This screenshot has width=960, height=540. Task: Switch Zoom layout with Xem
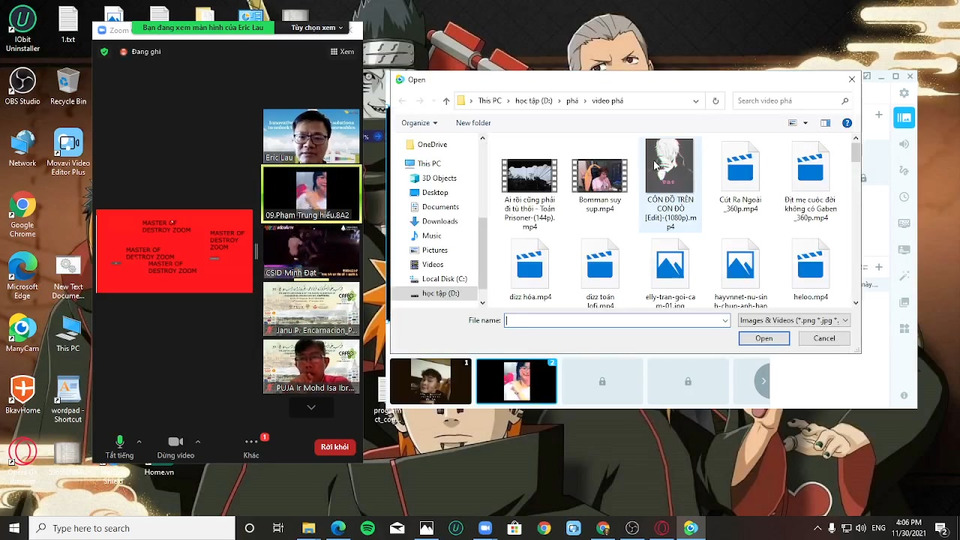(342, 52)
